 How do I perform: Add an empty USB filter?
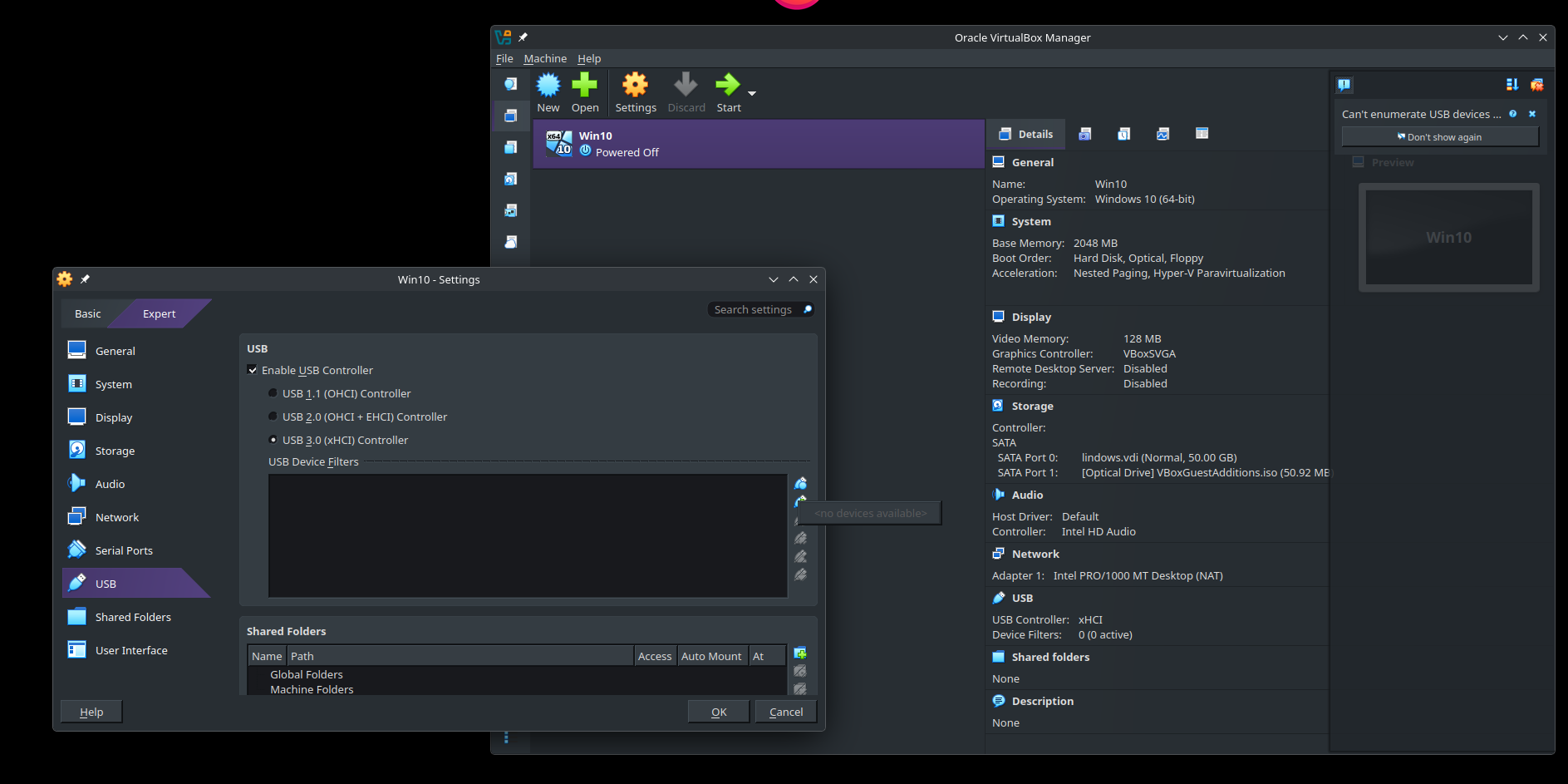801,483
